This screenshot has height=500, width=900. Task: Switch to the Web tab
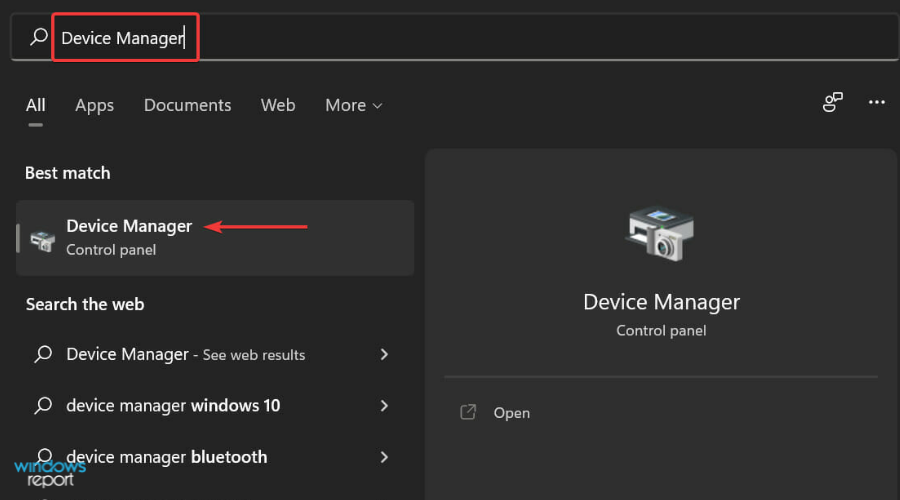point(278,105)
